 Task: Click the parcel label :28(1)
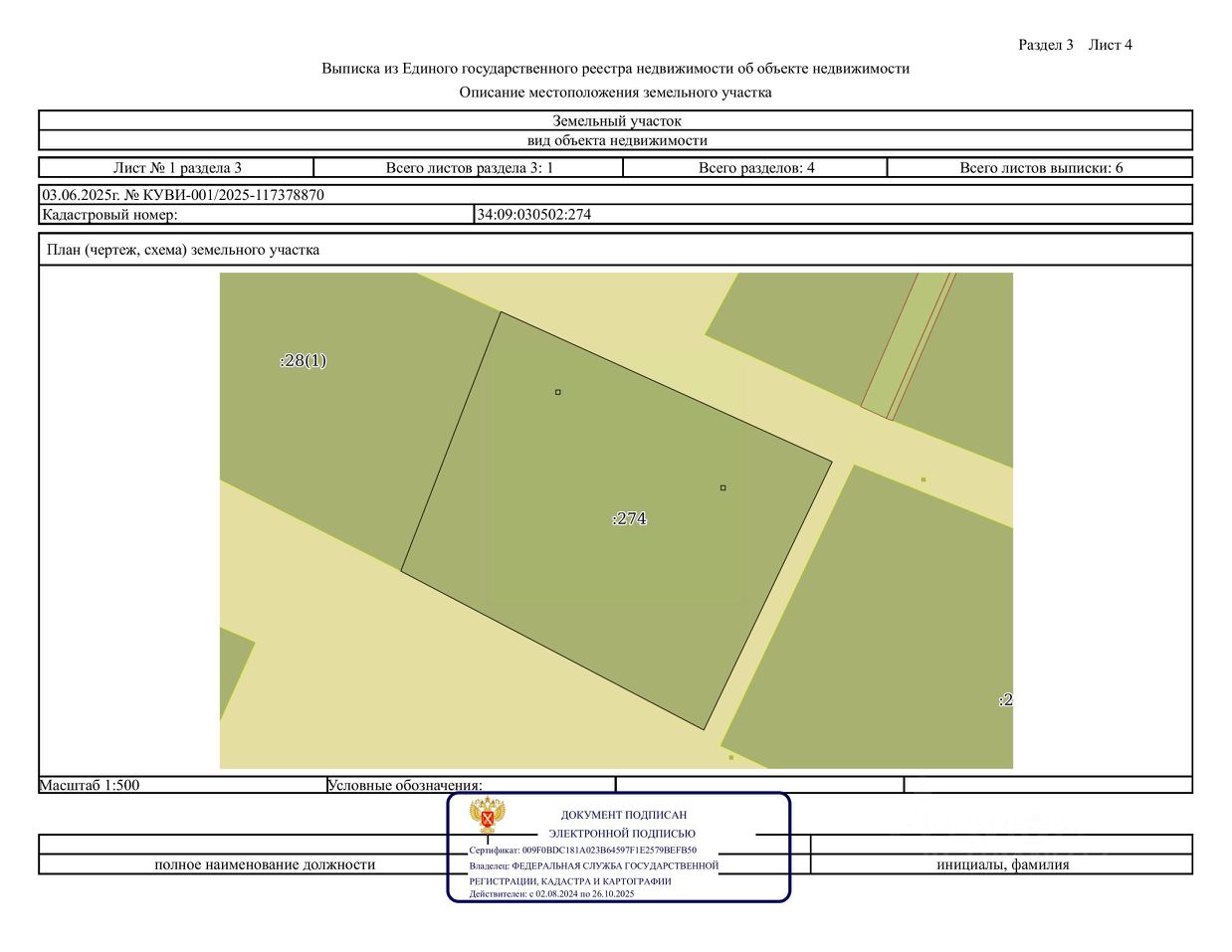click(304, 360)
